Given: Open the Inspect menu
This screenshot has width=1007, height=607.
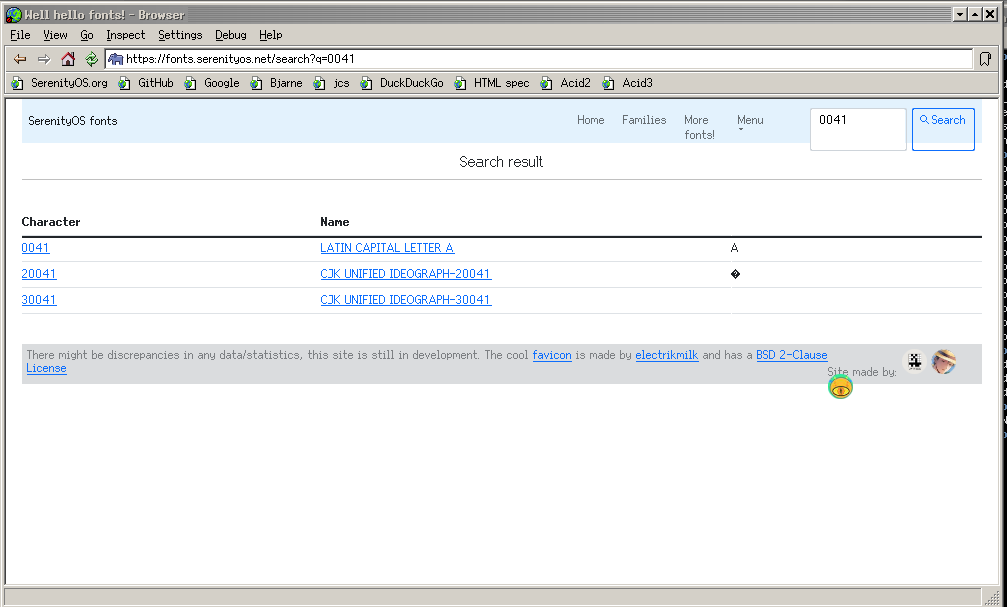Looking at the screenshot, I should point(125,35).
